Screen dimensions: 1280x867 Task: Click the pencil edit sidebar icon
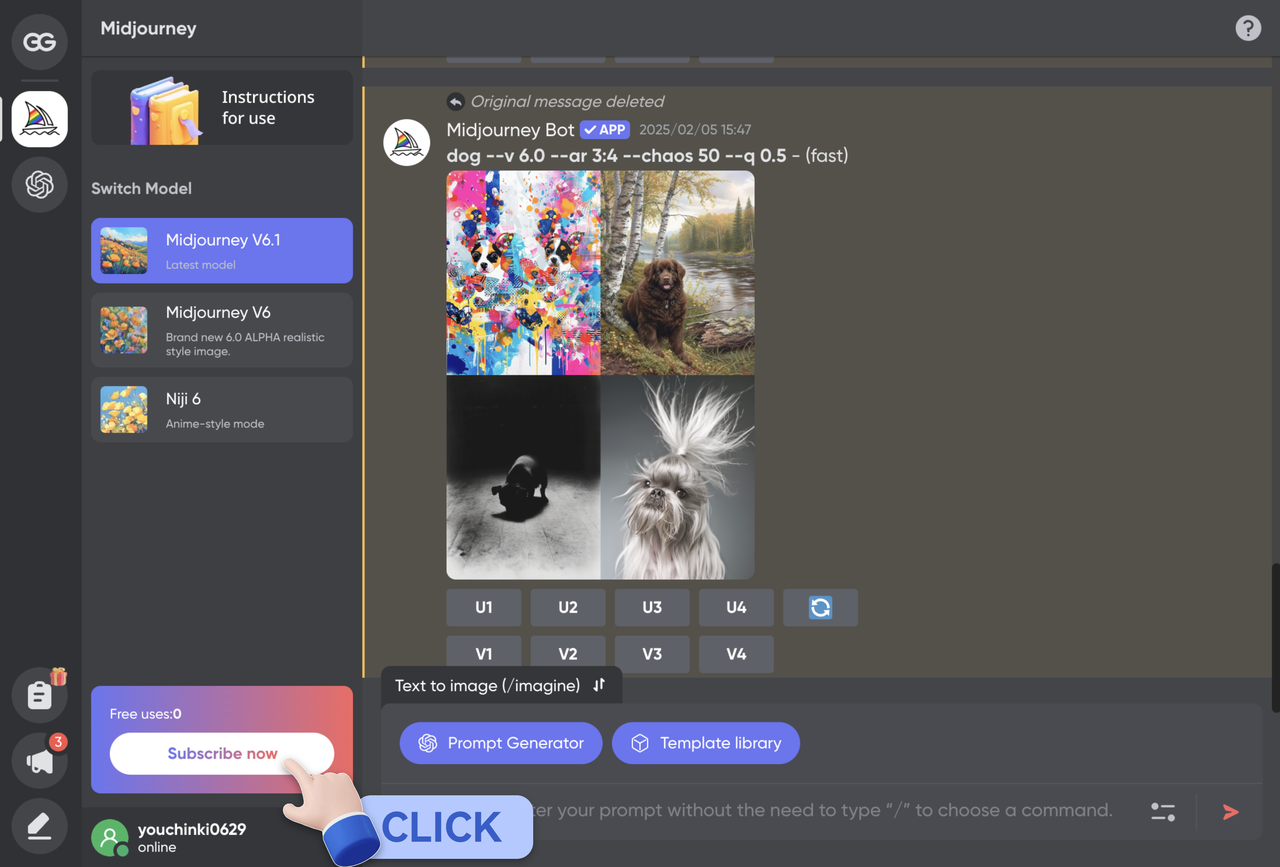click(40, 826)
